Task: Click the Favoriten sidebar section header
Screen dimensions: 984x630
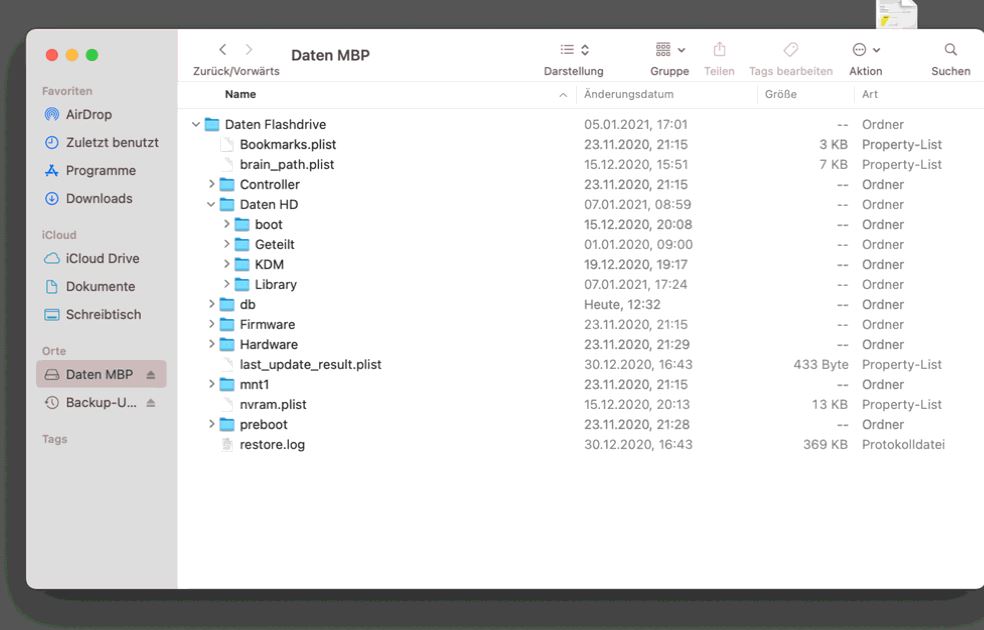Action: (67, 91)
